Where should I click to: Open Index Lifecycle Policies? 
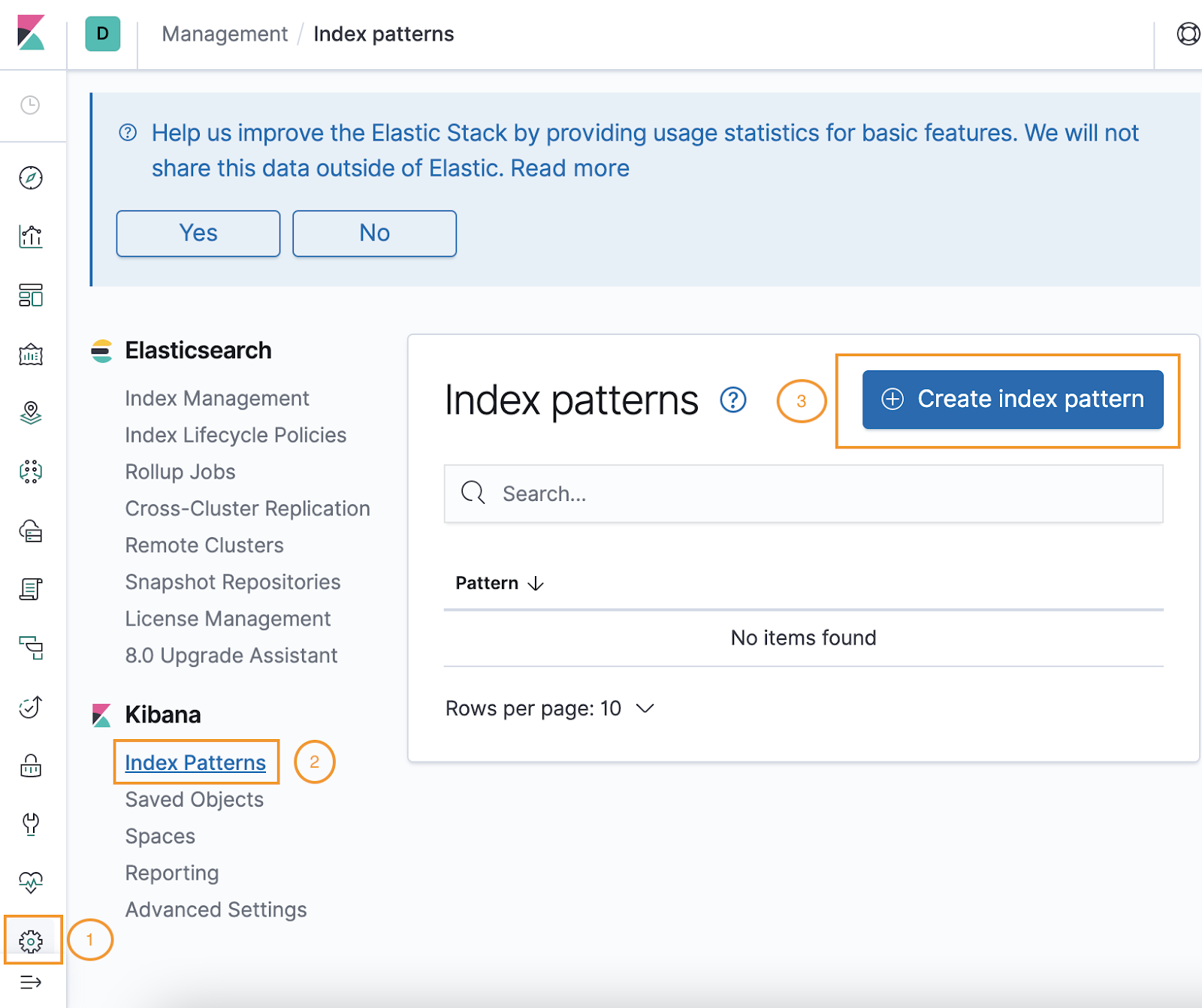[236, 435]
